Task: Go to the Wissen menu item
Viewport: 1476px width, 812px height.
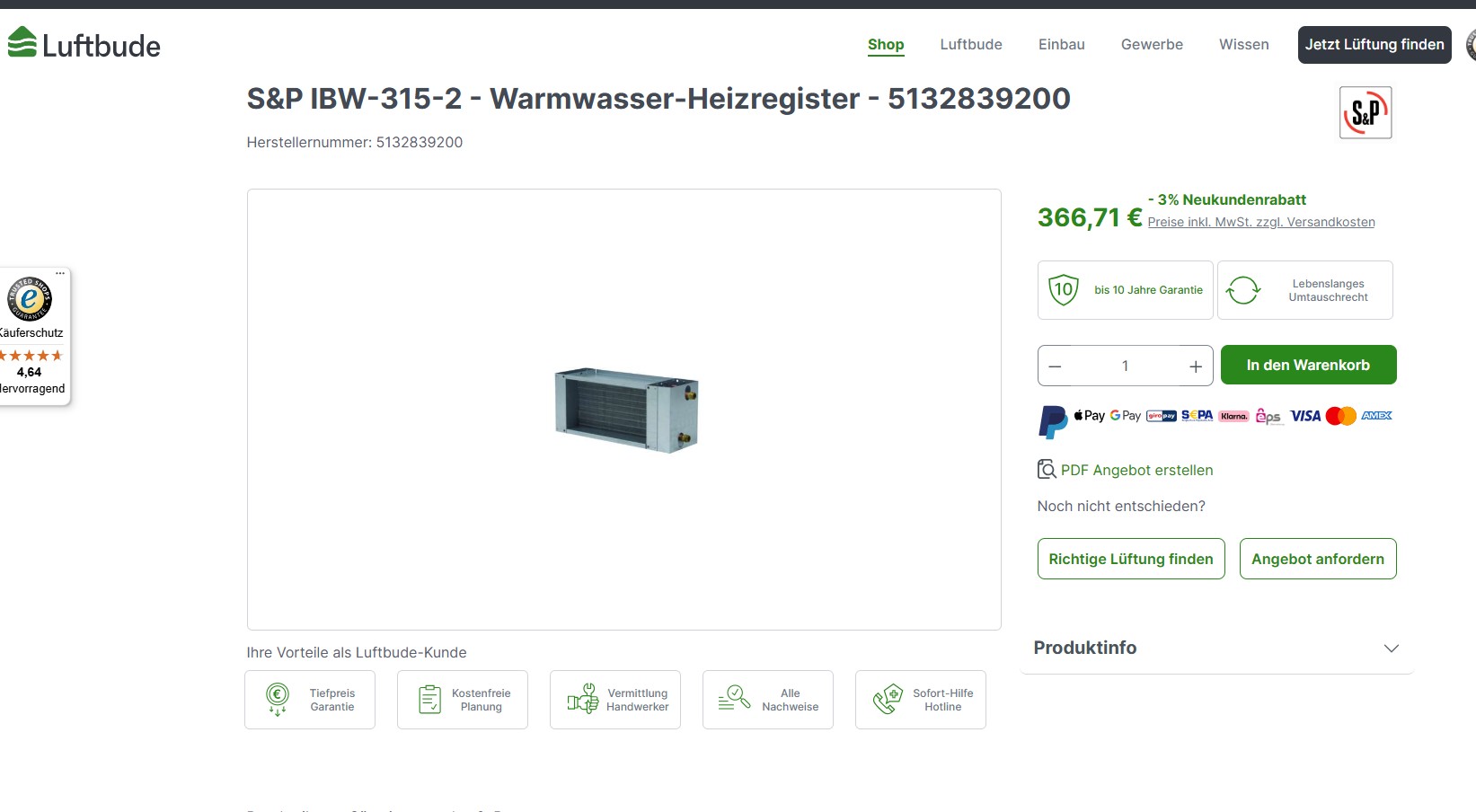Action: coord(1244,44)
